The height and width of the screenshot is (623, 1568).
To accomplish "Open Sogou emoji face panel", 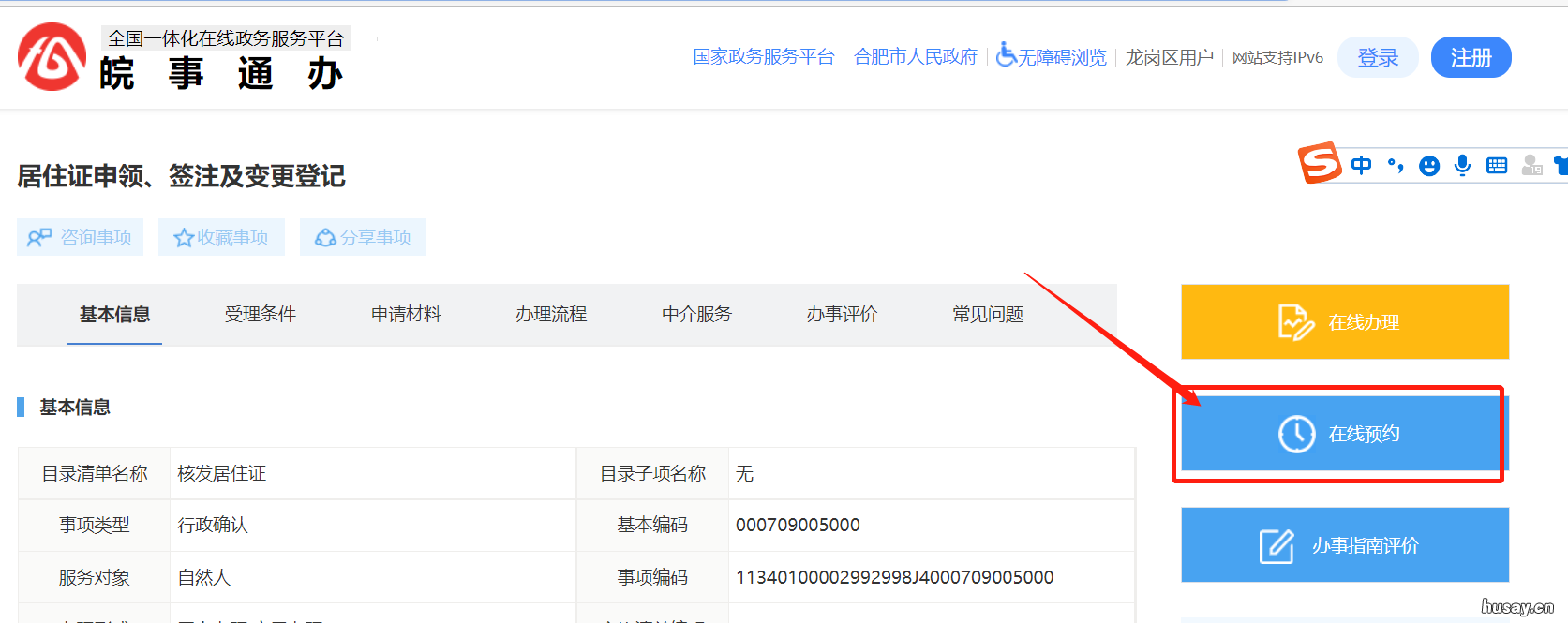I will [x=1428, y=166].
